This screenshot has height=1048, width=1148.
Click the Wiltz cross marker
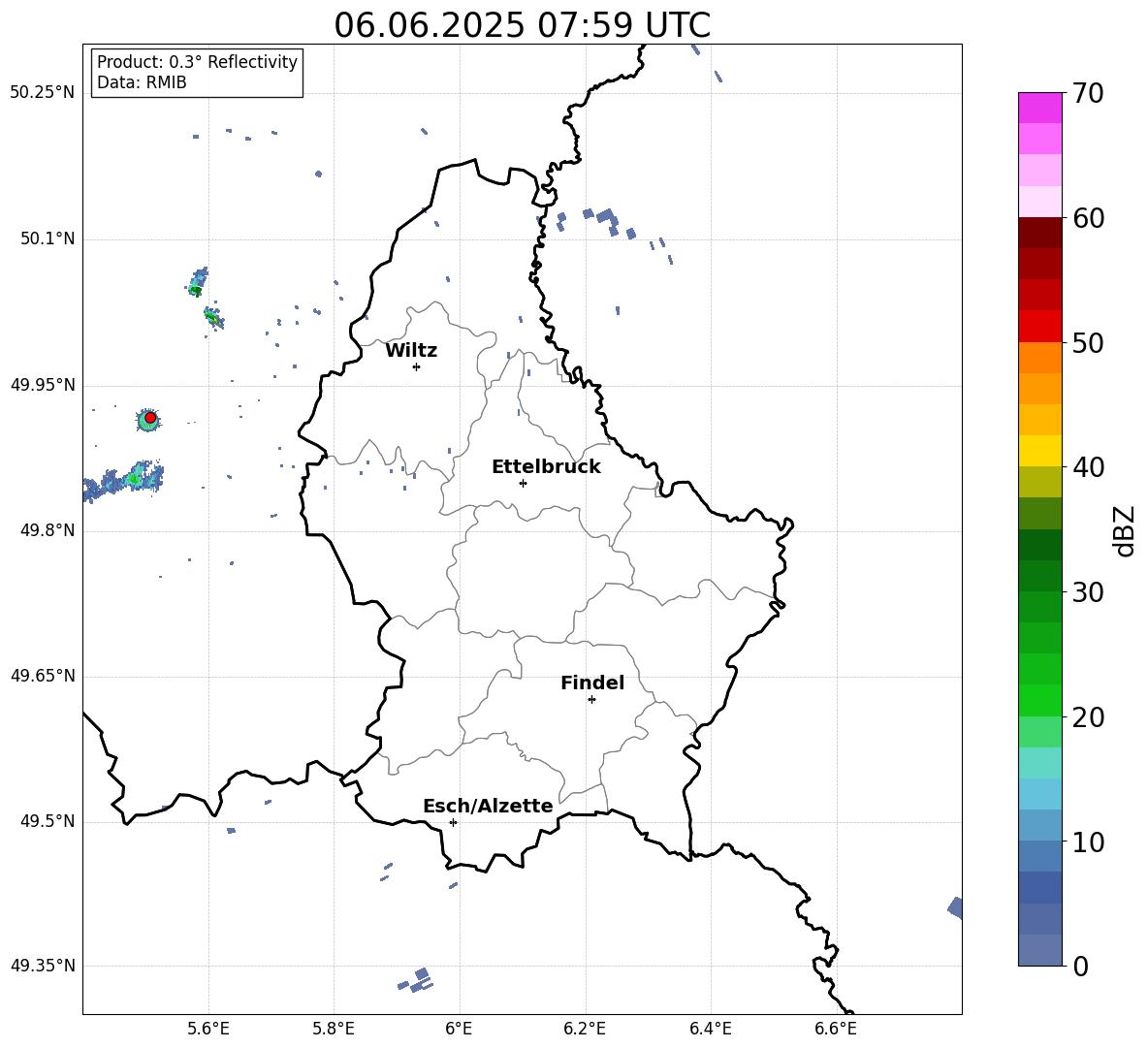[x=416, y=366]
